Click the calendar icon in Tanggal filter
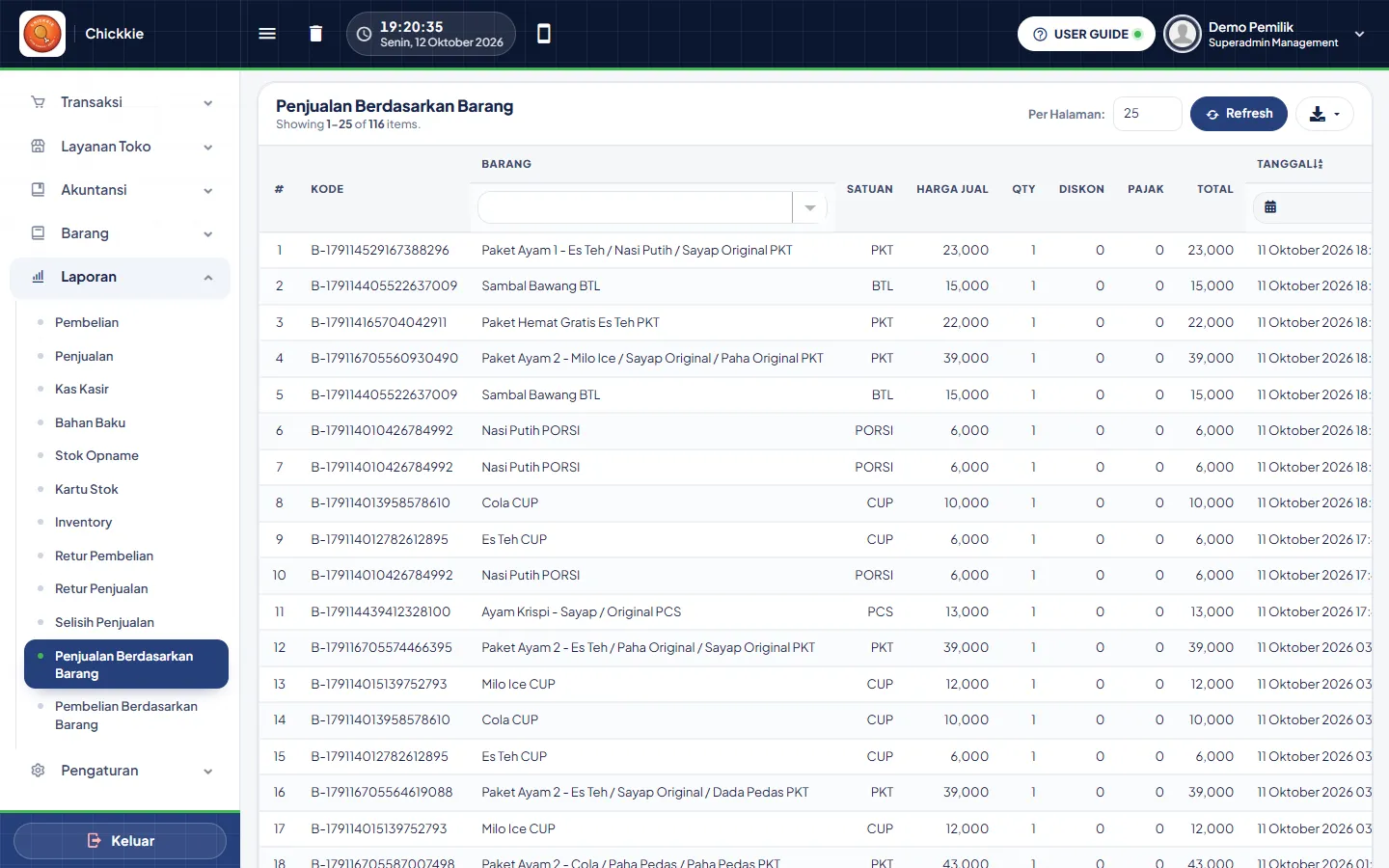Screen dimensions: 1389x868 point(1270,207)
